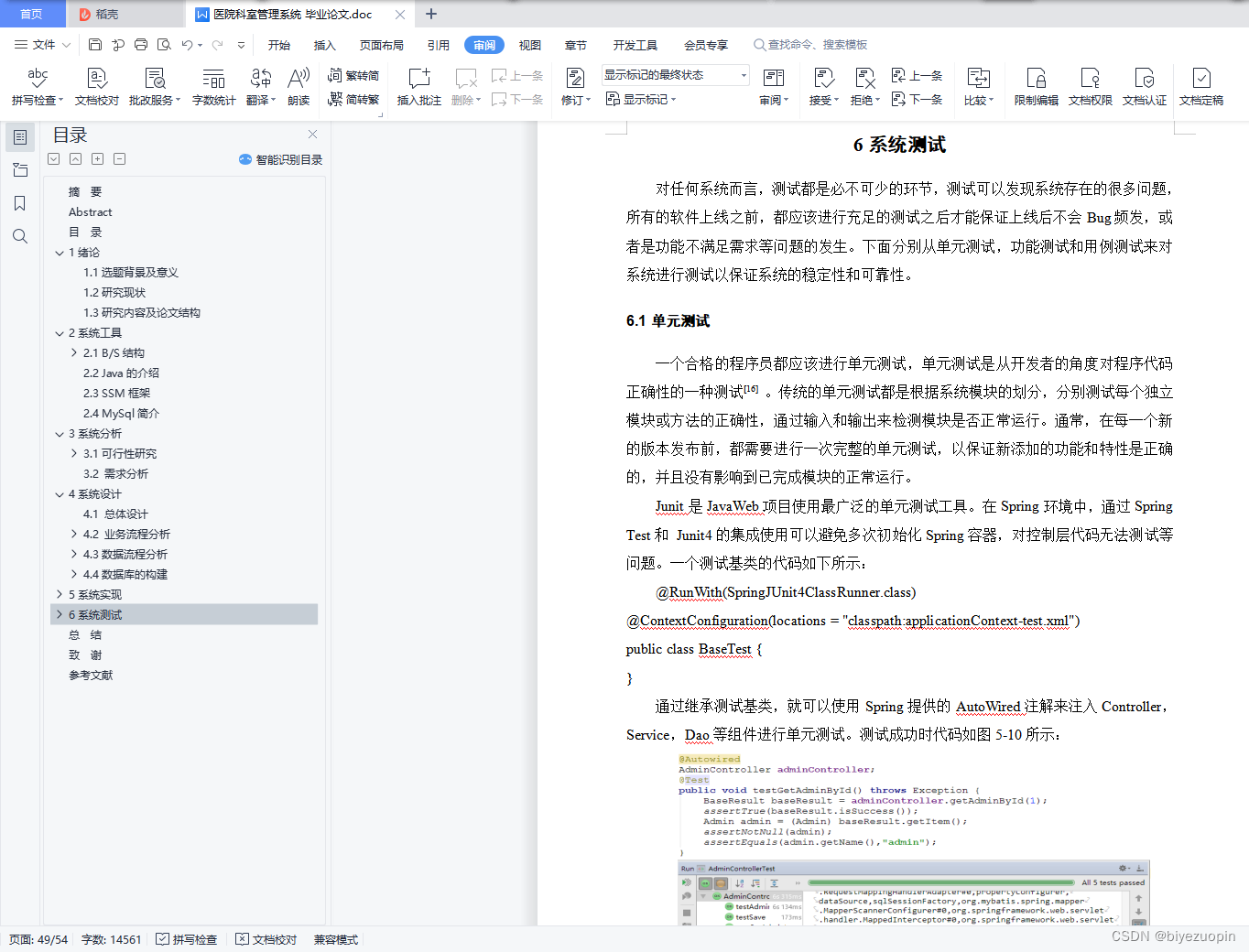Switch to the 开发工具 ribbon tab

tap(635, 45)
